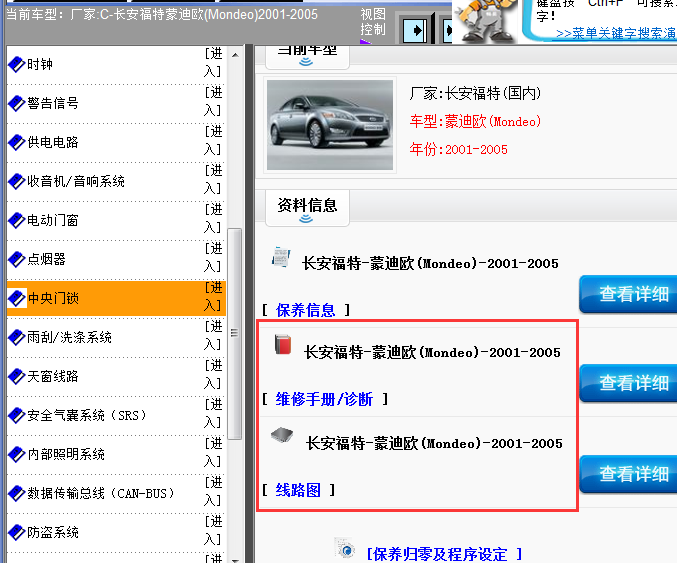The width and height of the screenshot is (677, 563).
Task: Click 查看详细 button for 维修手册/诊断
Action: point(628,383)
